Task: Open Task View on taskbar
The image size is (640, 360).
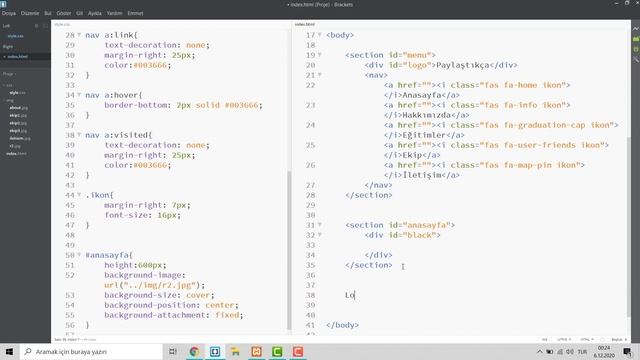Action: [173, 351]
